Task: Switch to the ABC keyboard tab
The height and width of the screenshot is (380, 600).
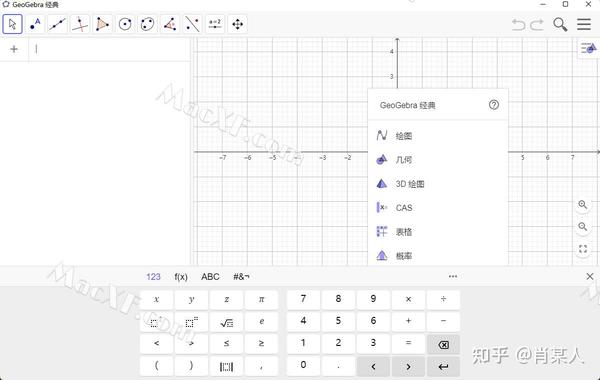Action: point(210,277)
